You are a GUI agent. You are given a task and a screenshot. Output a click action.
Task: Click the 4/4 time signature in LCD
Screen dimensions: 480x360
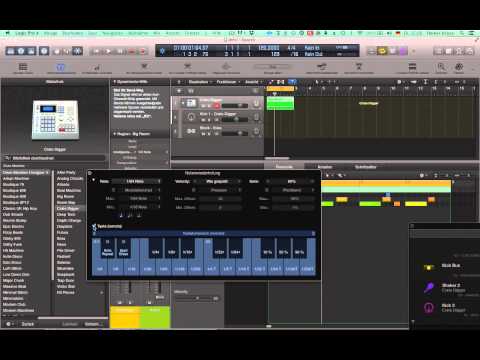coord(291,48)
